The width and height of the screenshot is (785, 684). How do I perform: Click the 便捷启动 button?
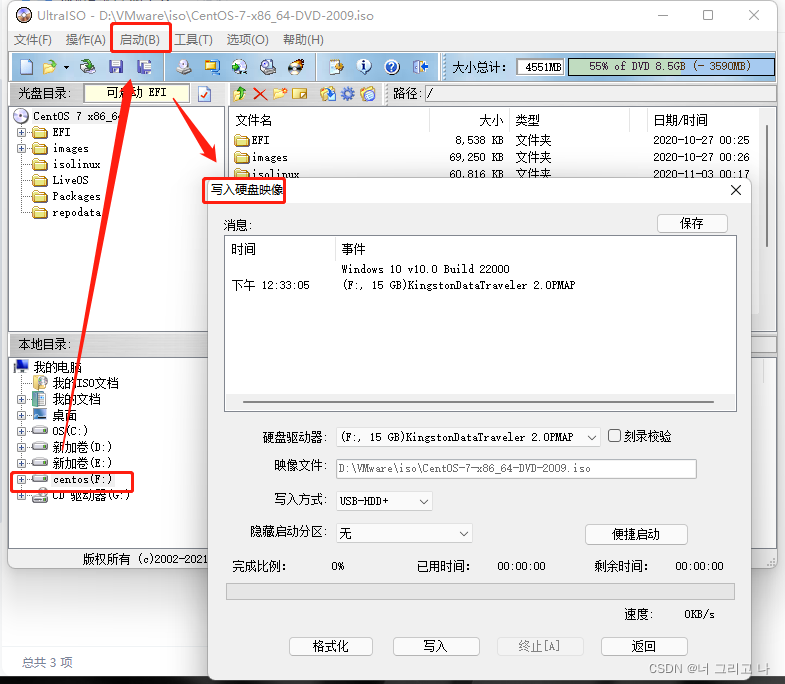tap(636, 534)
